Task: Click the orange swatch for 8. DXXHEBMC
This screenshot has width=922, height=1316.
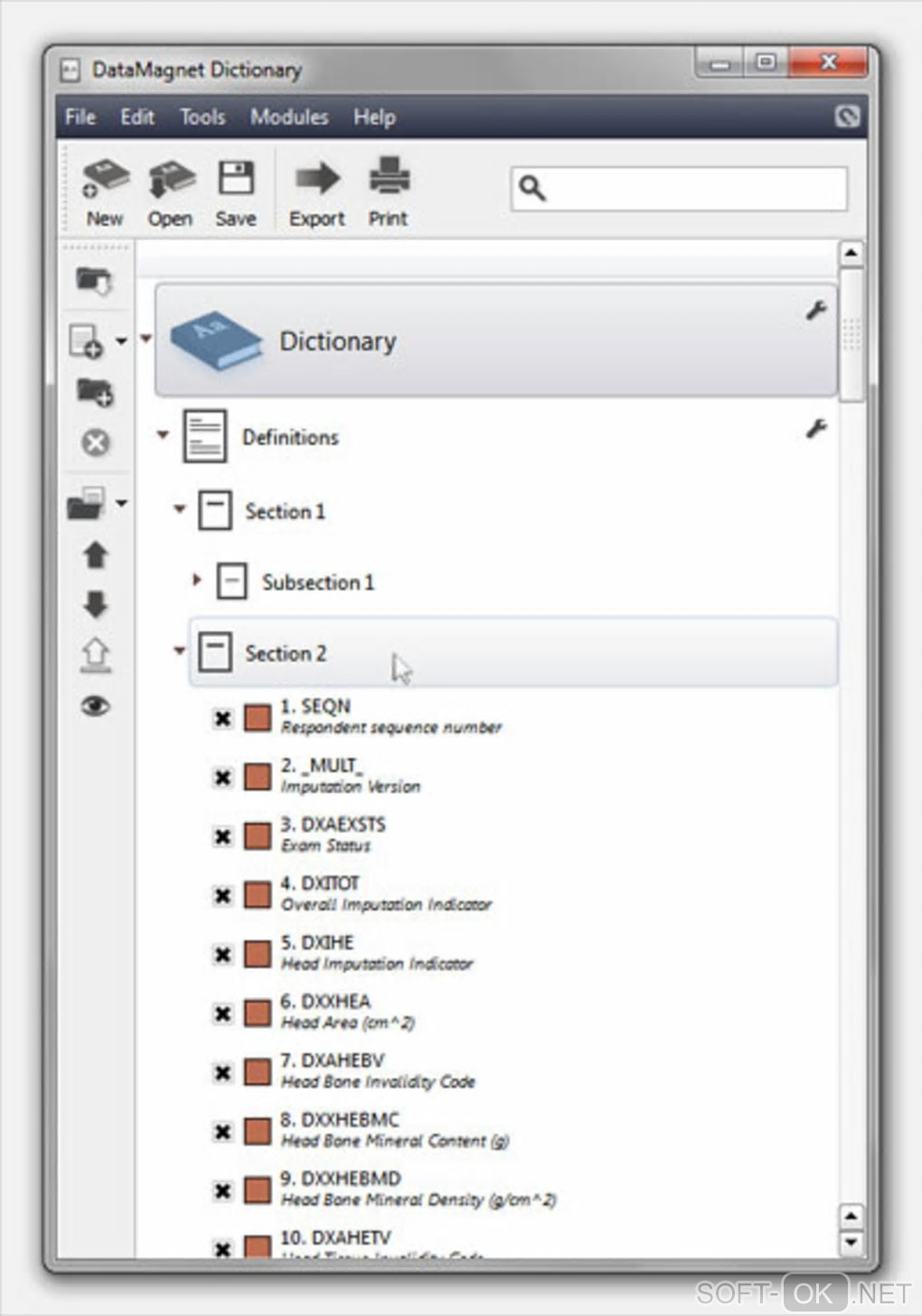Action: (x=258, y=1132)
